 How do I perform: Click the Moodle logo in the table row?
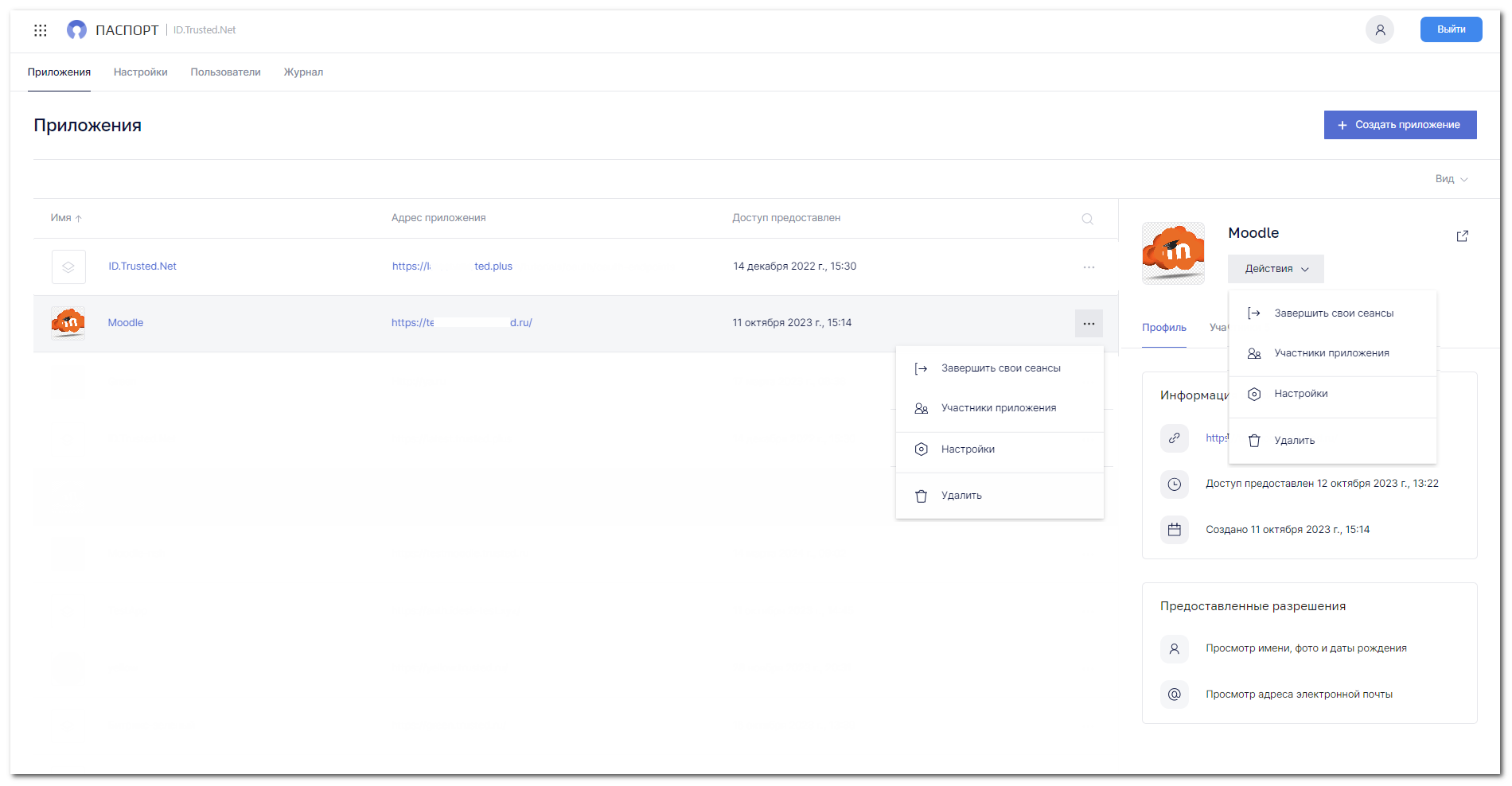(x=68, y=323)
